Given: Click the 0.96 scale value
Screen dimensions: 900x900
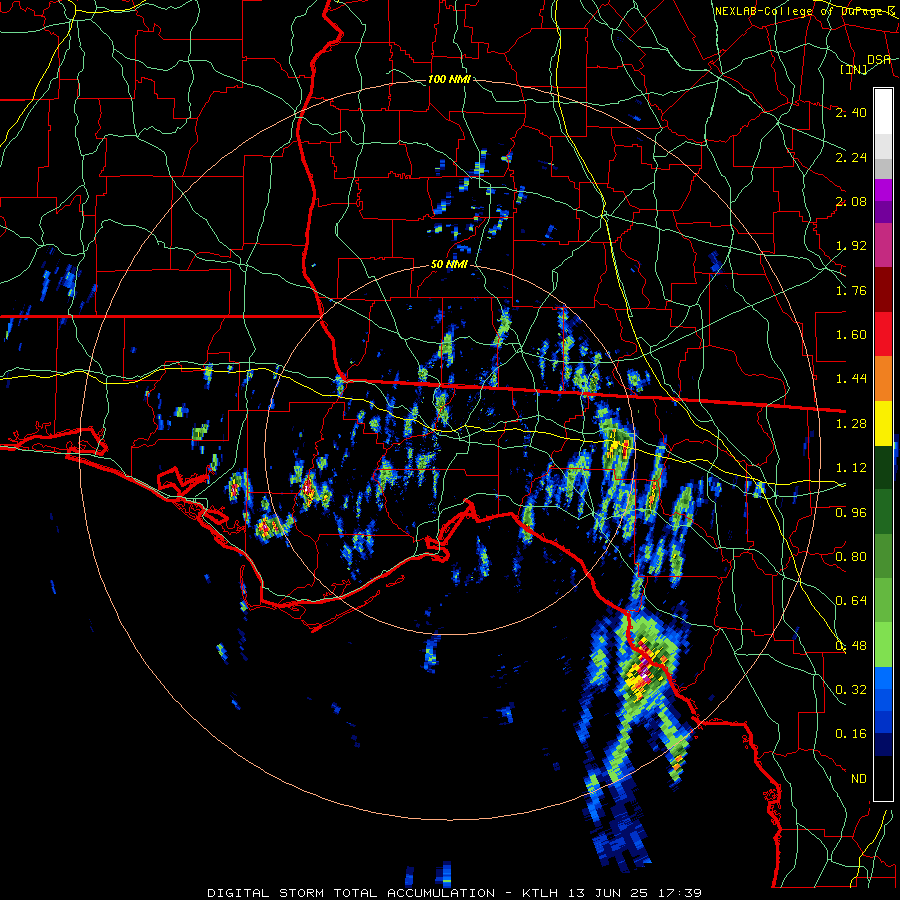Looking at the screenshot, I should pos(851,513).
